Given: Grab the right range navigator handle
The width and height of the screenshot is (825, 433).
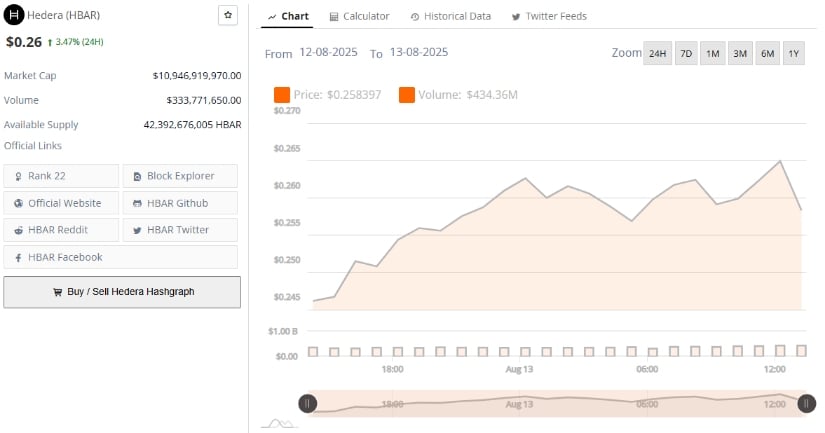Looking at the screenshot, I should [807, 404].
